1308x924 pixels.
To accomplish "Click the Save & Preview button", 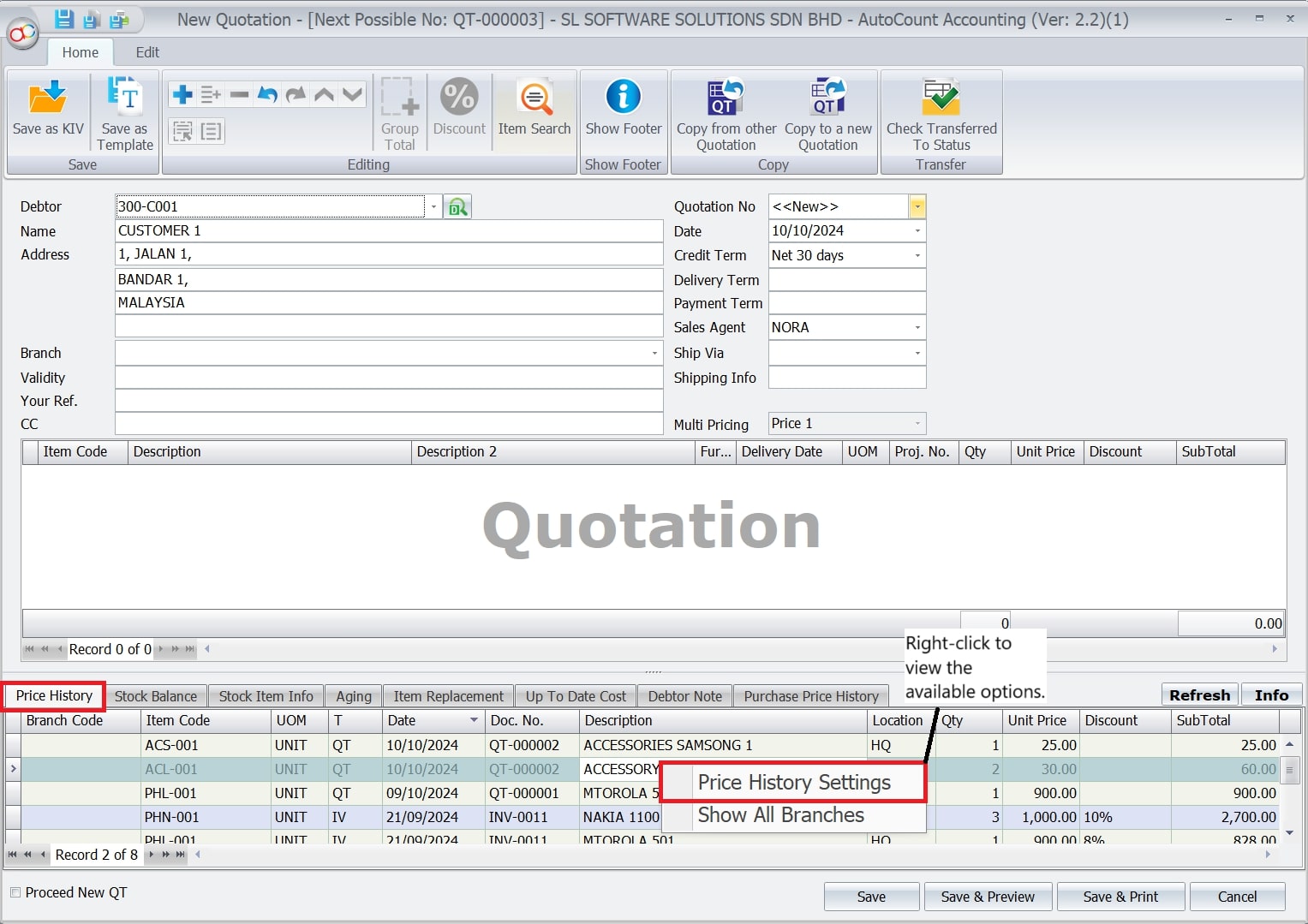I will 987,897.
